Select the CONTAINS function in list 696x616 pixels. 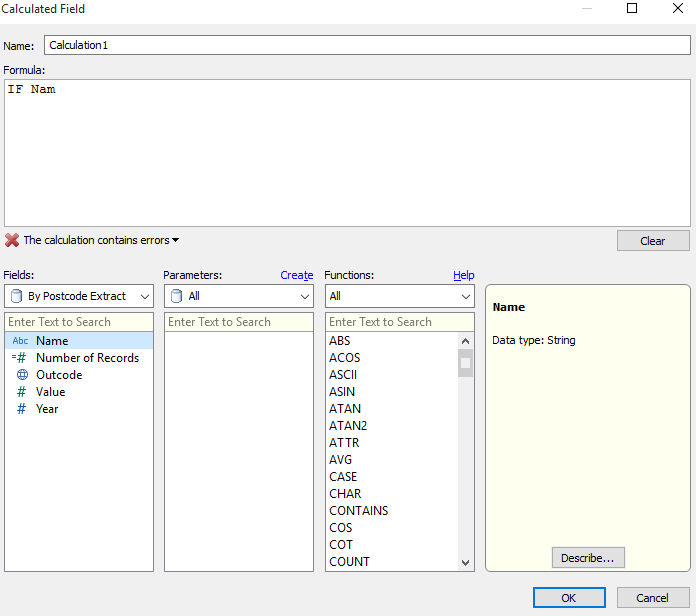coord(359,511)
